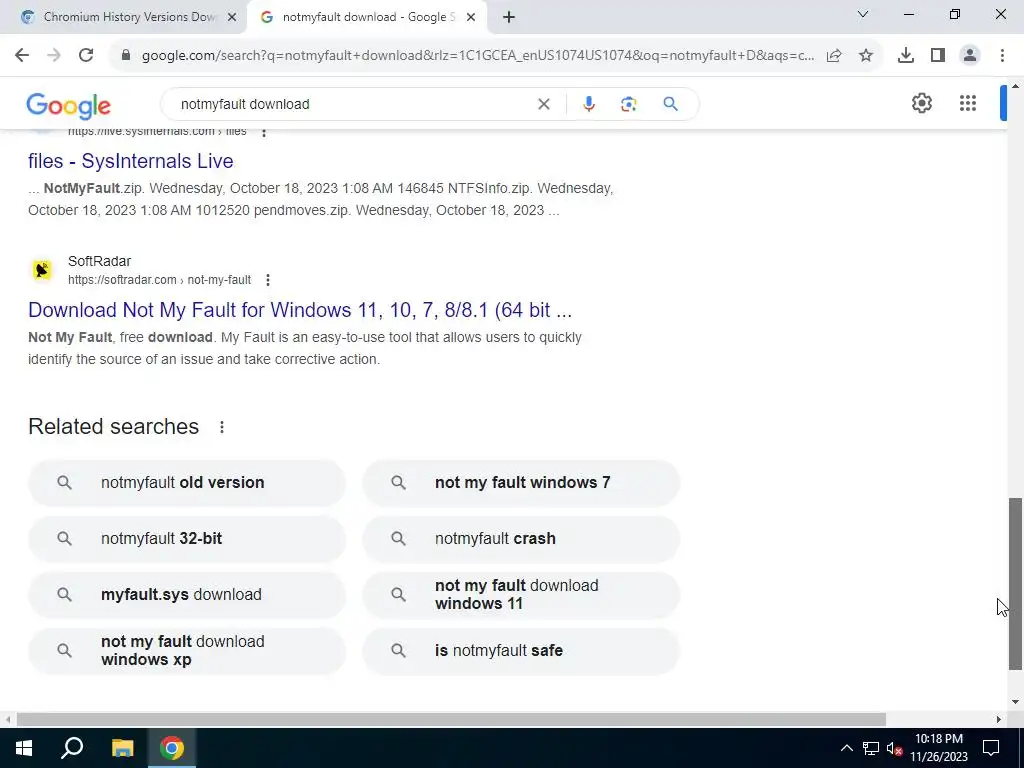Viewport: 1024px width, 768px height.
Task: Search not my fault download windows 11
Action: [521, 595]
